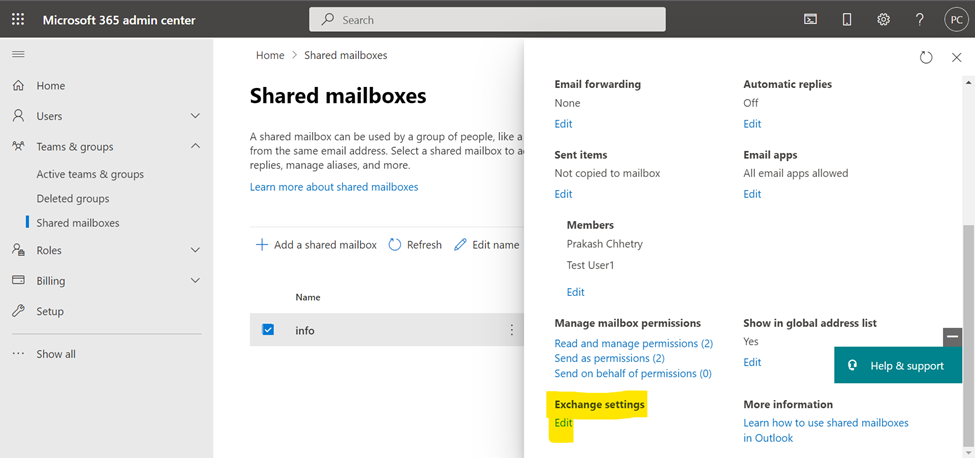
Task: Click Add a shared mailbox button
Action: (x=317, y=245)
